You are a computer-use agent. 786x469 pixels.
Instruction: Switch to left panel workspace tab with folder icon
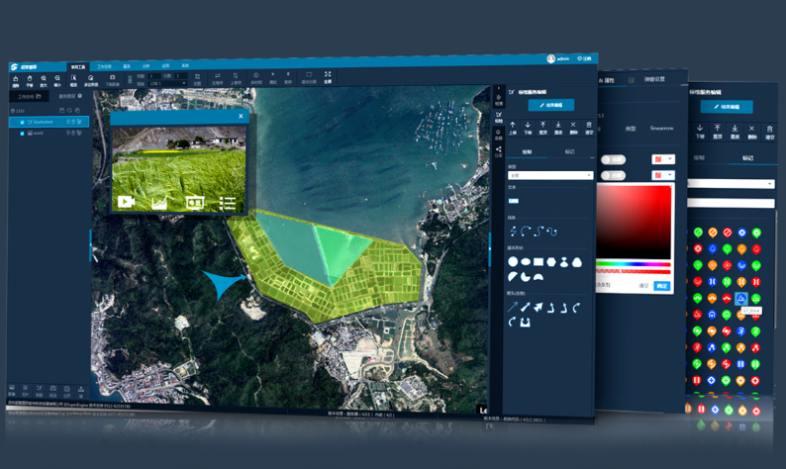point(30,97)
